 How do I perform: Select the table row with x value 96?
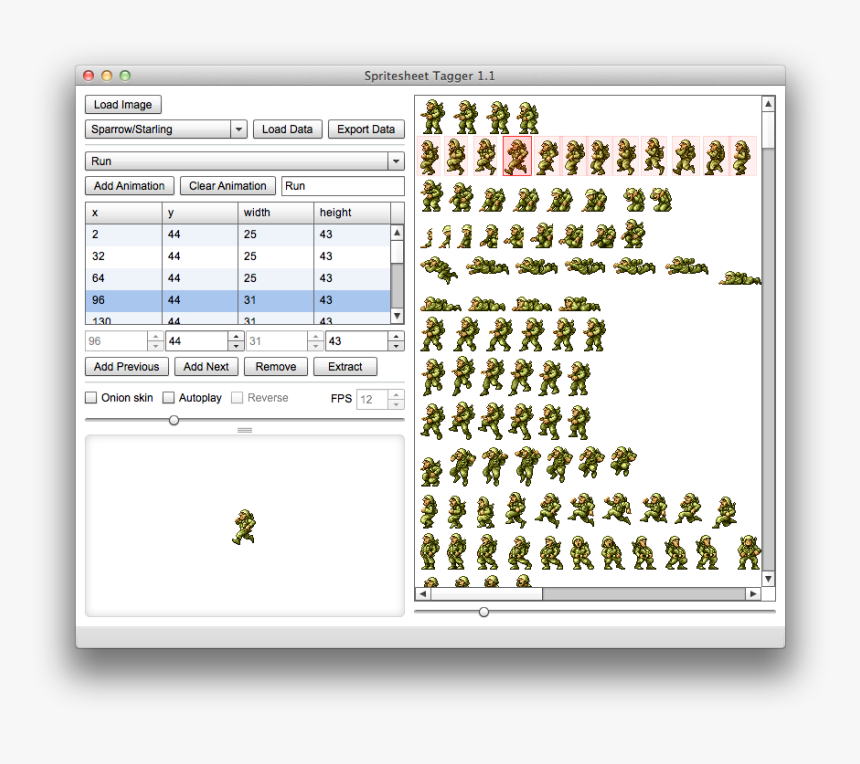[200, 300]
